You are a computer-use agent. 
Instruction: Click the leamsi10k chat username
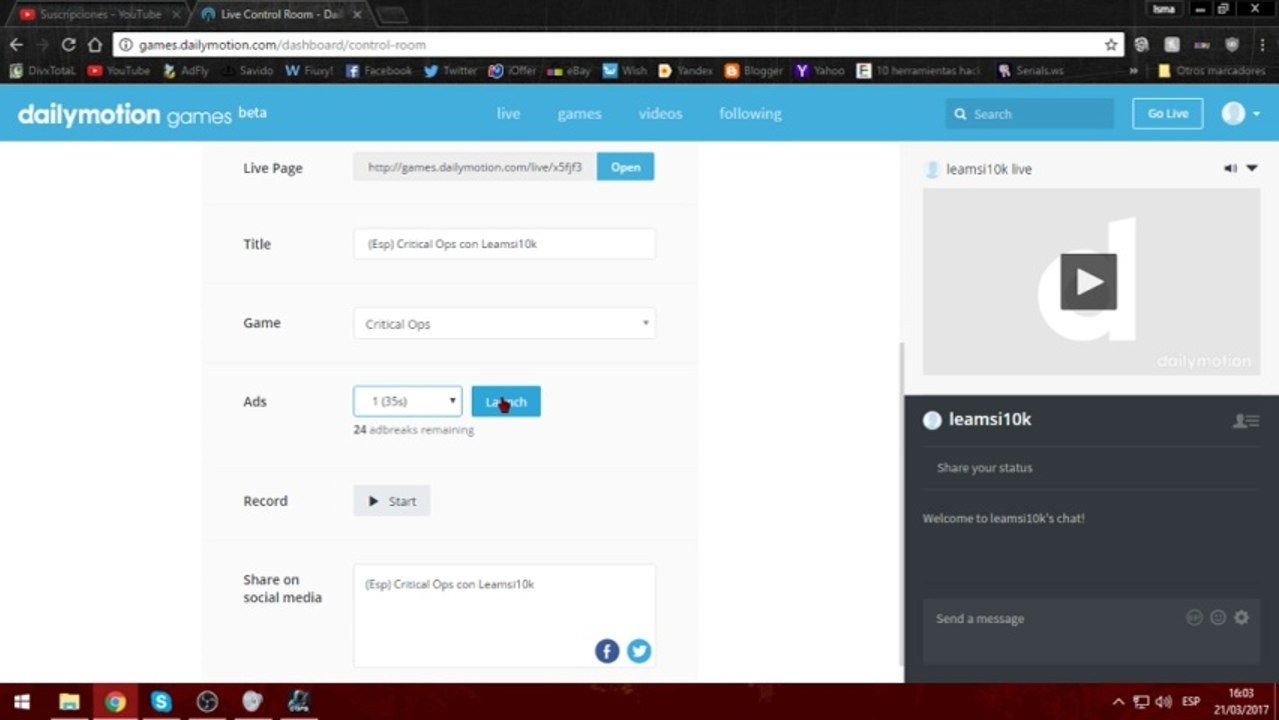point(990,420)
